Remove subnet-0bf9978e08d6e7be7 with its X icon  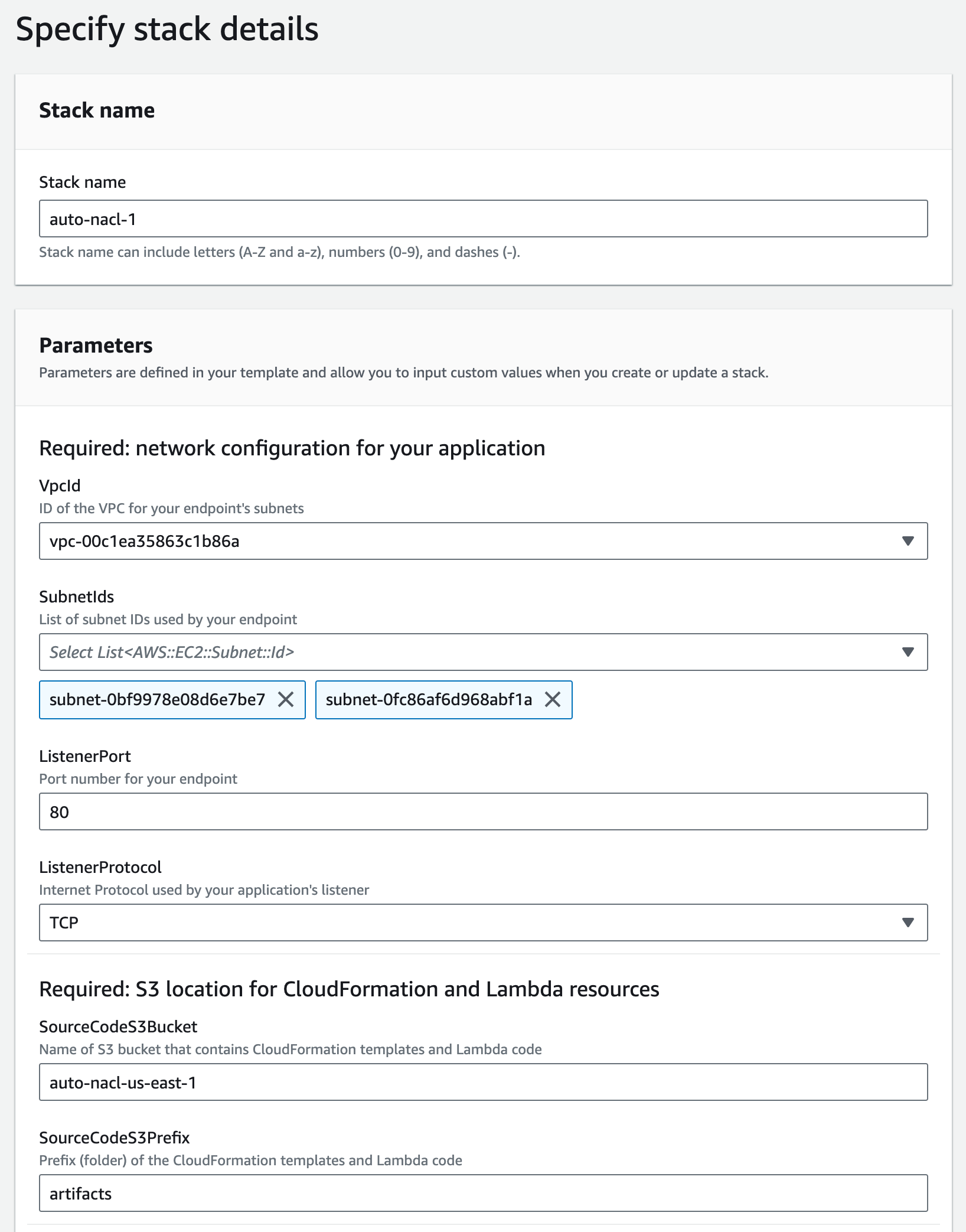click(x=286, y=700)
